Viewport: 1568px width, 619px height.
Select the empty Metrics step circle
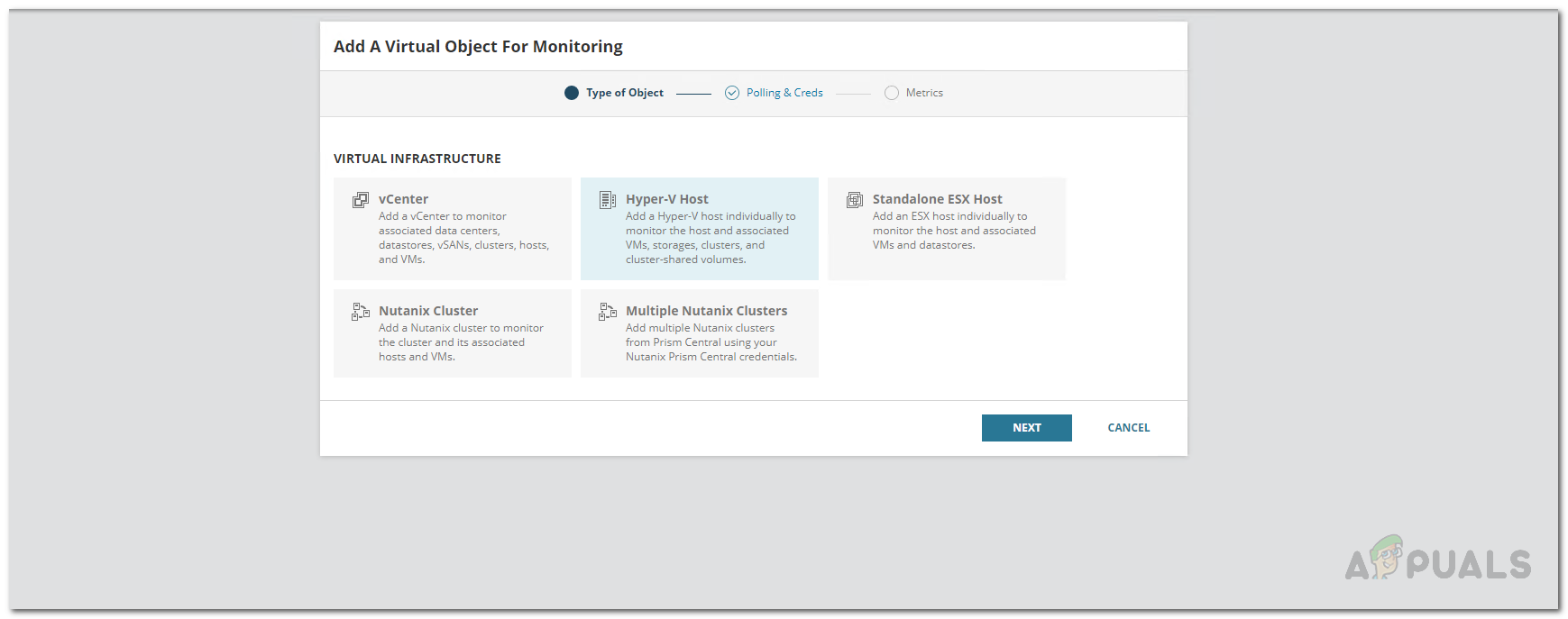point(892,93)
